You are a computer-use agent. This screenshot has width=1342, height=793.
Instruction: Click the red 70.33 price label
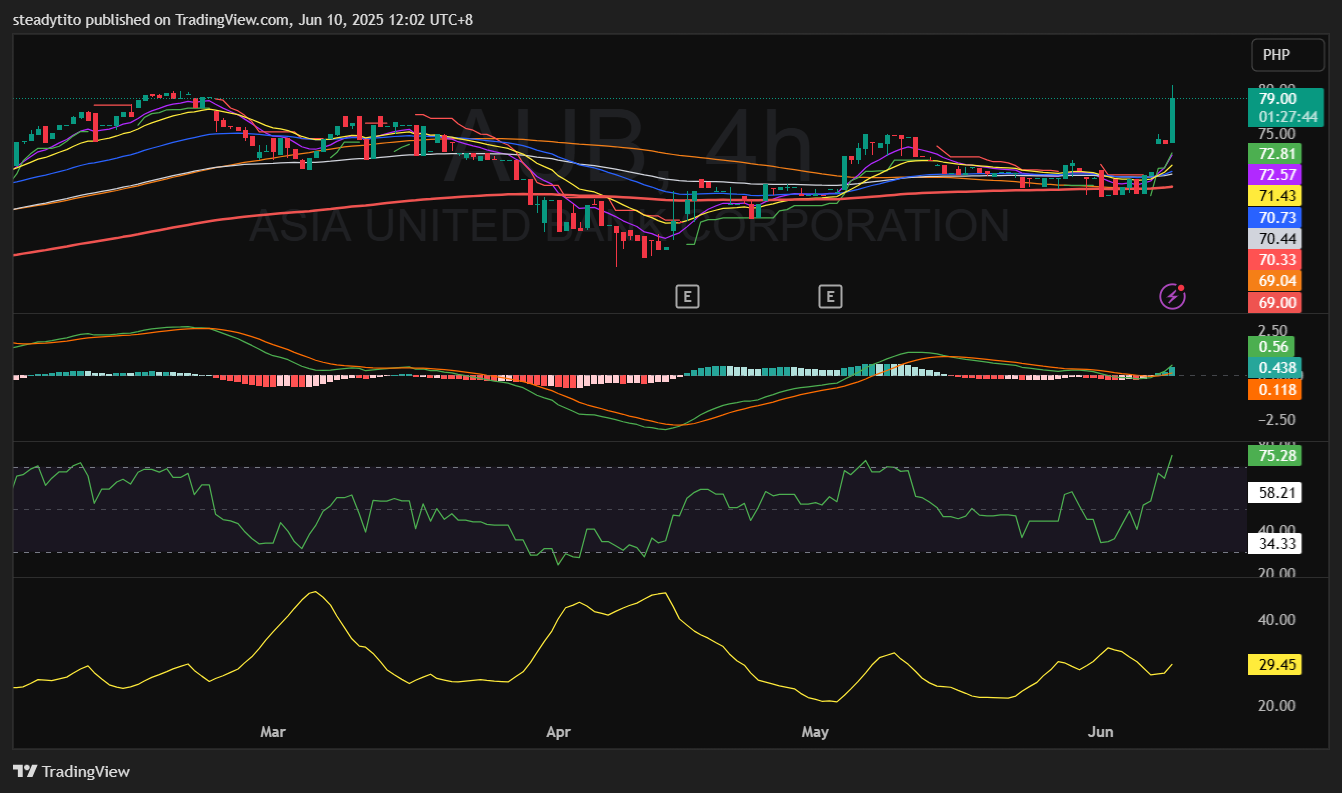click(x=1275, y=259)
